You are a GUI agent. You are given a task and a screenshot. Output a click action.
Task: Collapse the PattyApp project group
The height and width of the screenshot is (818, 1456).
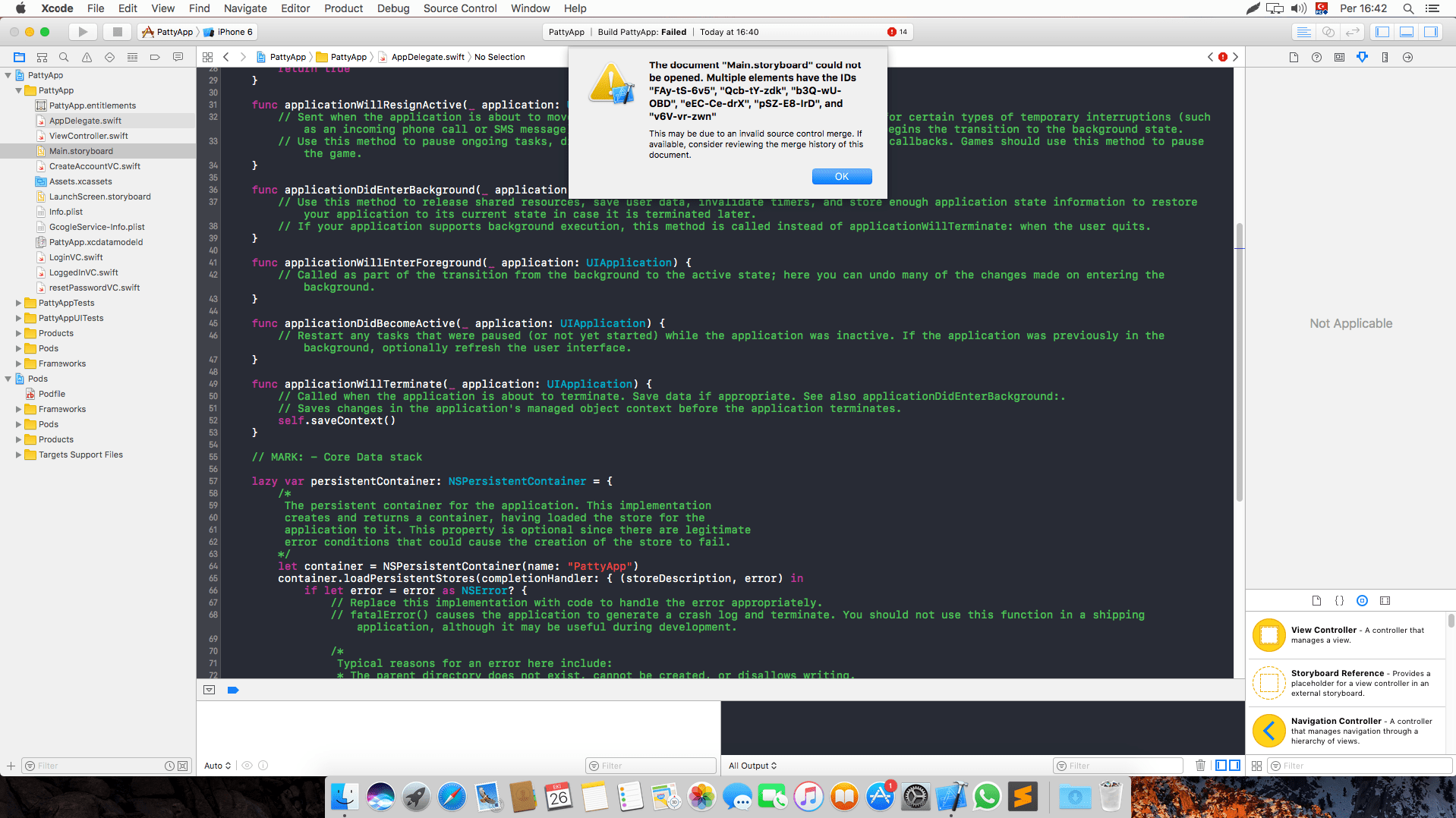pos(8,75)
